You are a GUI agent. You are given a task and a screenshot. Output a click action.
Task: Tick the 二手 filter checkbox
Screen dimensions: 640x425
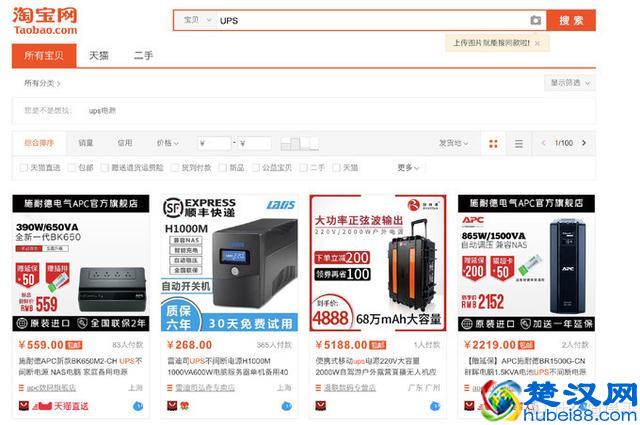303,168
